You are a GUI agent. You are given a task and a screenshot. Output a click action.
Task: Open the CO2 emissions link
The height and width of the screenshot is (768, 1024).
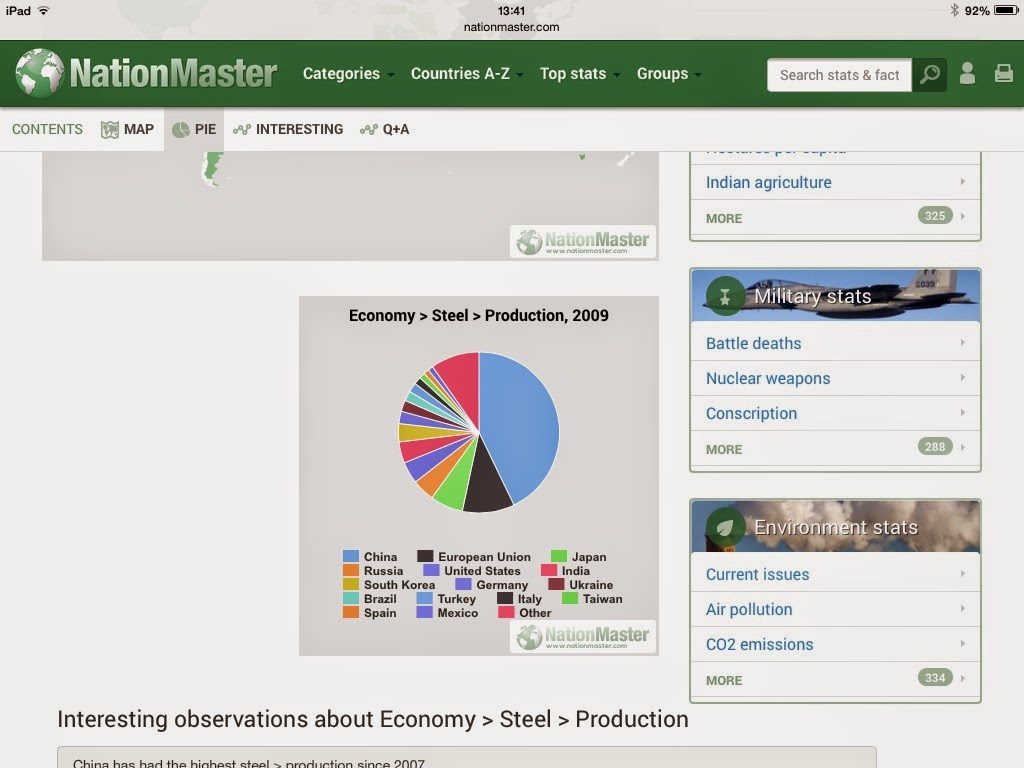pos(760,645)
